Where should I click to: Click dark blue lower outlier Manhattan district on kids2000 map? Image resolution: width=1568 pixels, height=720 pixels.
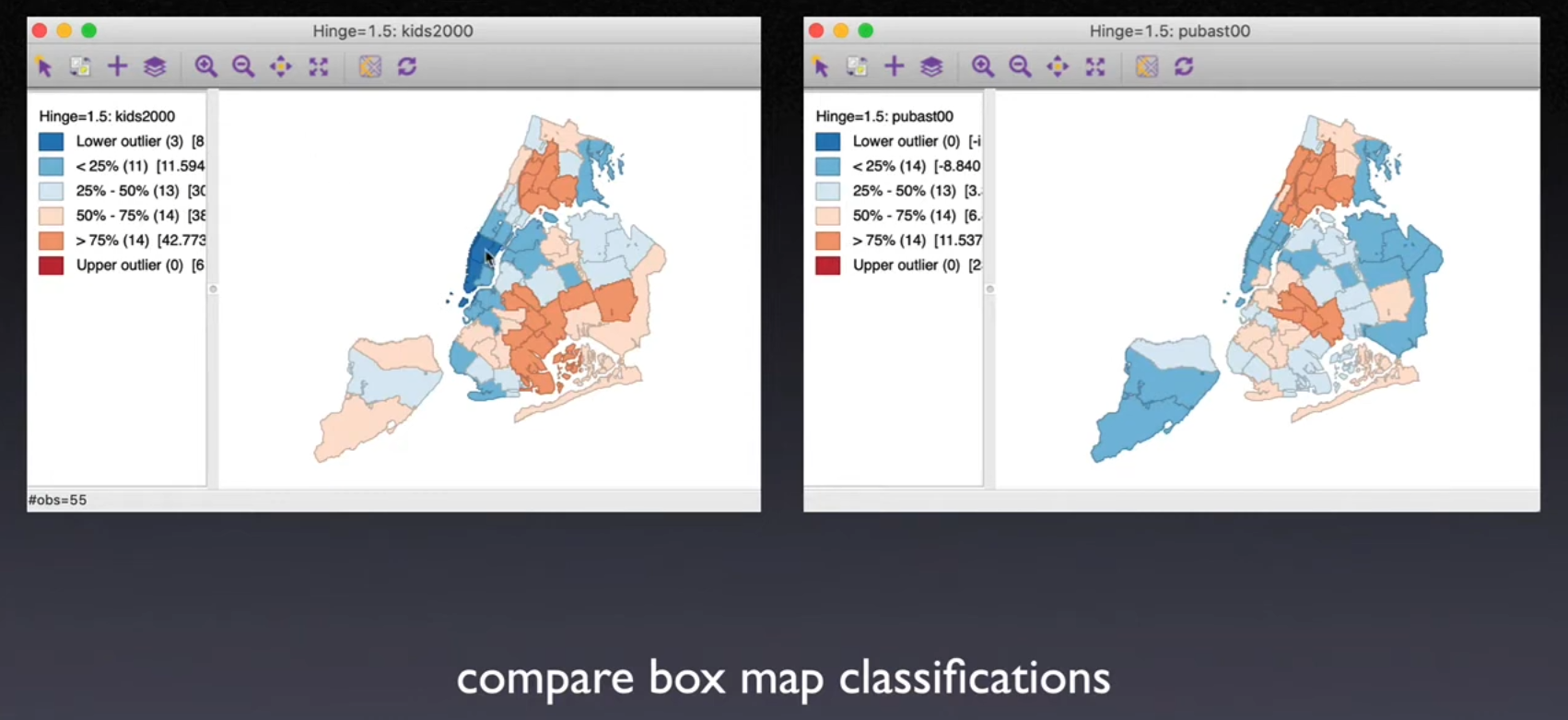[x=479, y=265]
